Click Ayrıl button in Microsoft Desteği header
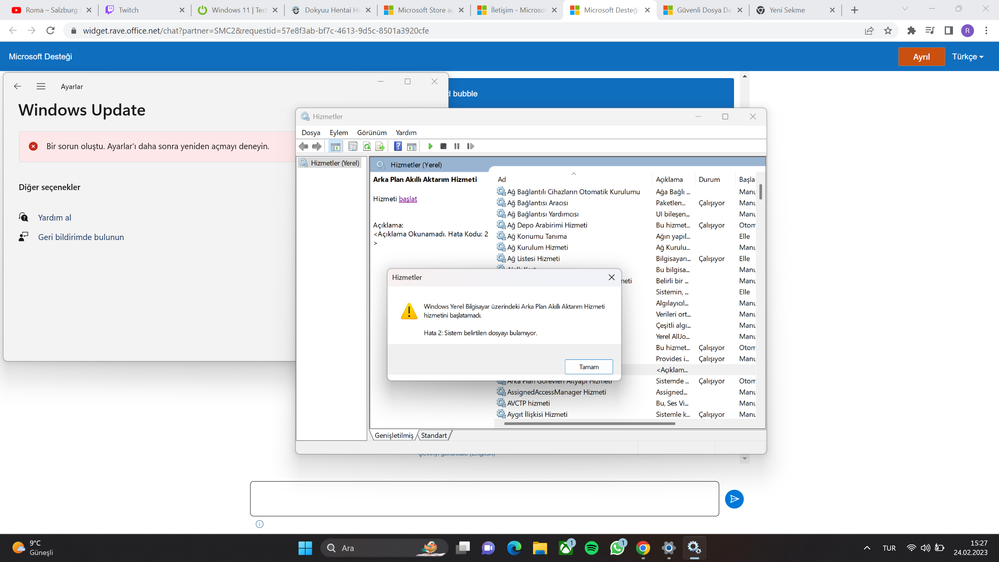Viewport: 999px width, 562px height. tap(921, 57)
